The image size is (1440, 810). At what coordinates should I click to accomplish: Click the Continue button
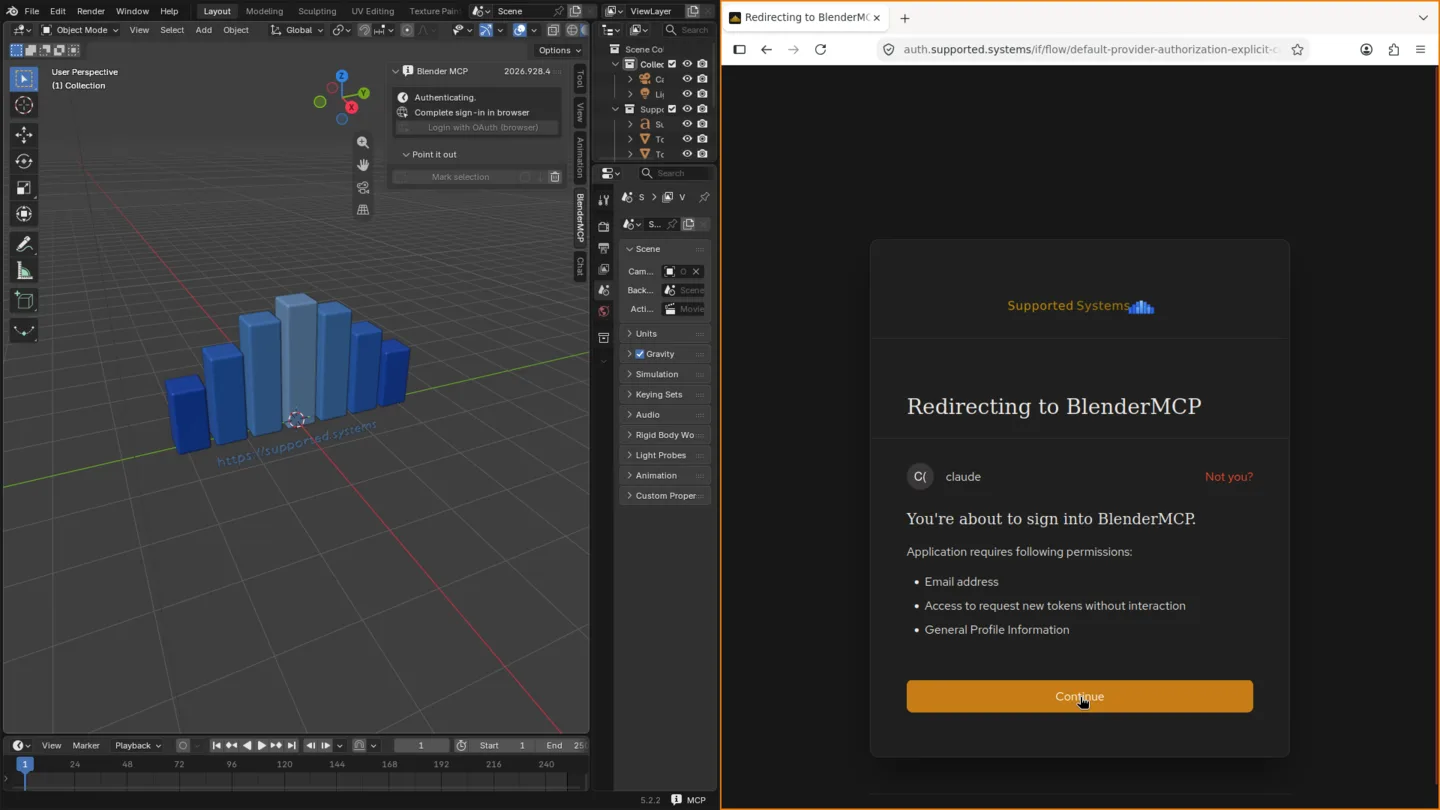(1079, 697)
